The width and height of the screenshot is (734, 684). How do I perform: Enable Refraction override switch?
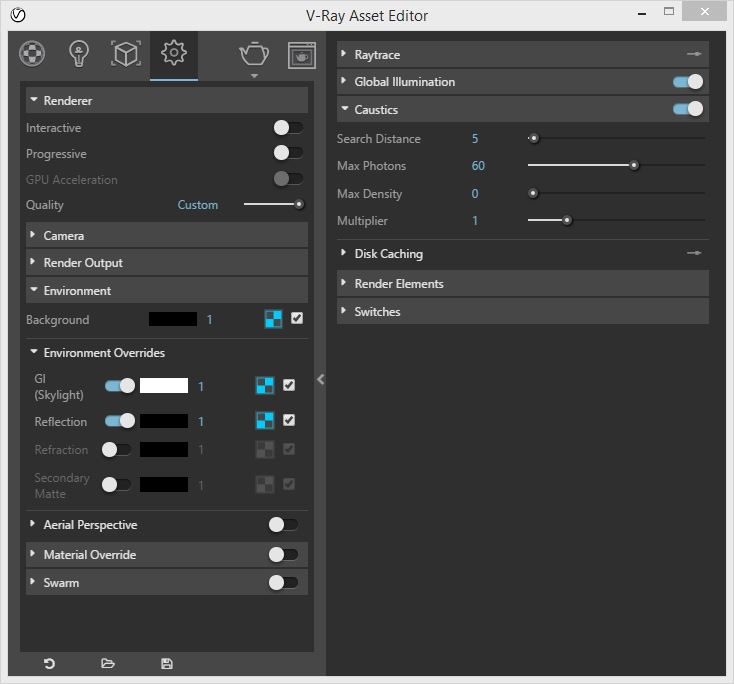pyautogui.click(x=117, y=450)
